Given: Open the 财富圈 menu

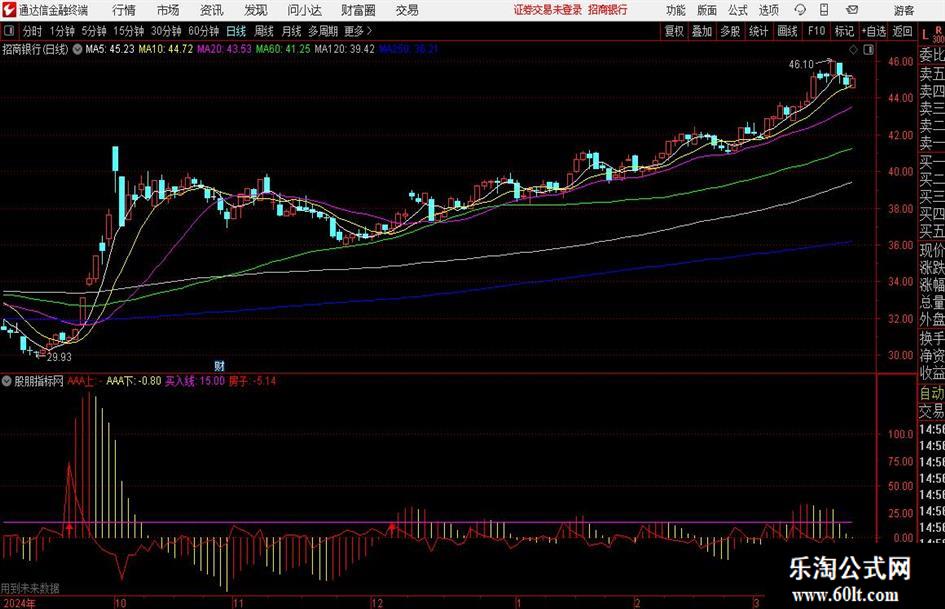Looking at the screenshot, I should [358, 10].
